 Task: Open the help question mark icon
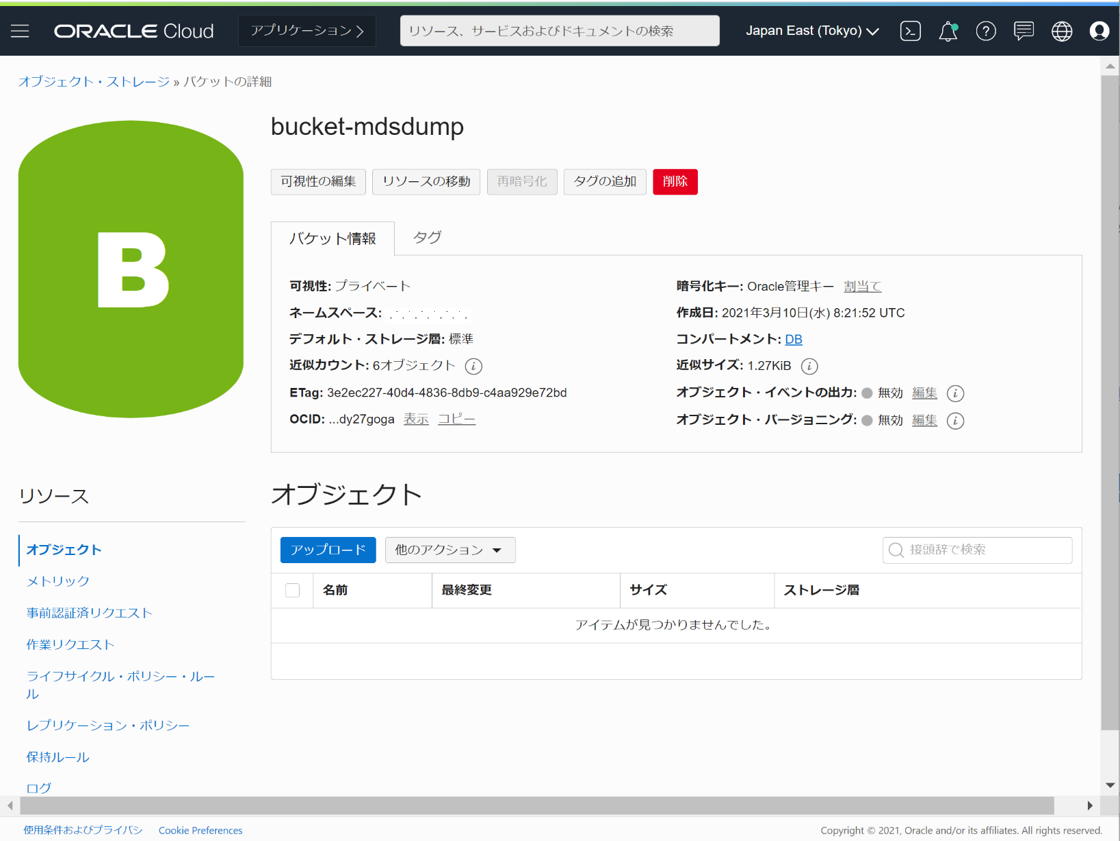(986, 31)
